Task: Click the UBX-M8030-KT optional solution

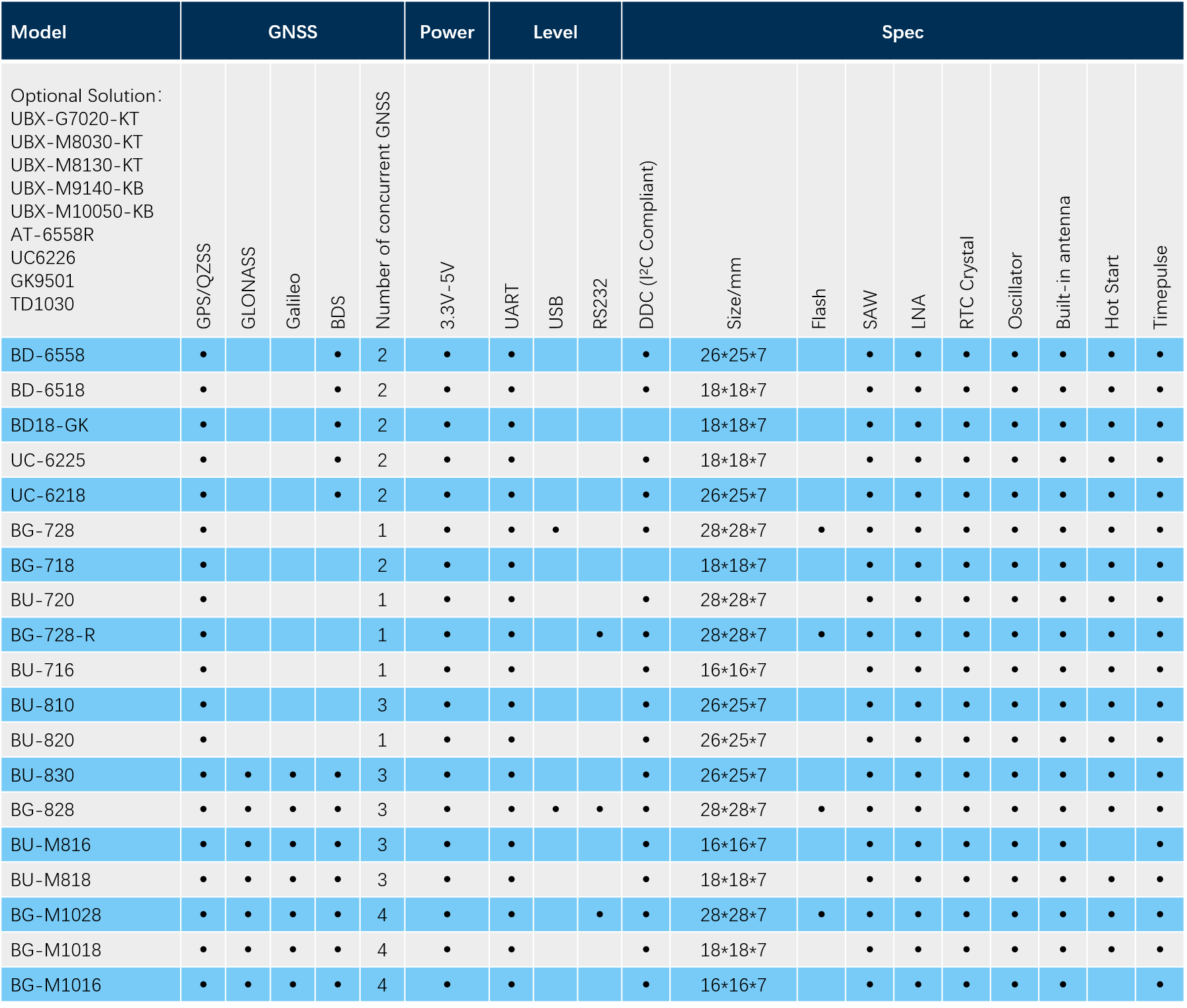Action: [x=77, y=142]
